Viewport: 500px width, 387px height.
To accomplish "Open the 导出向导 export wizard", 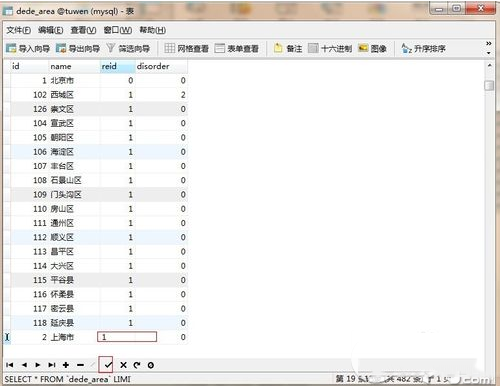I will point(78,49).
